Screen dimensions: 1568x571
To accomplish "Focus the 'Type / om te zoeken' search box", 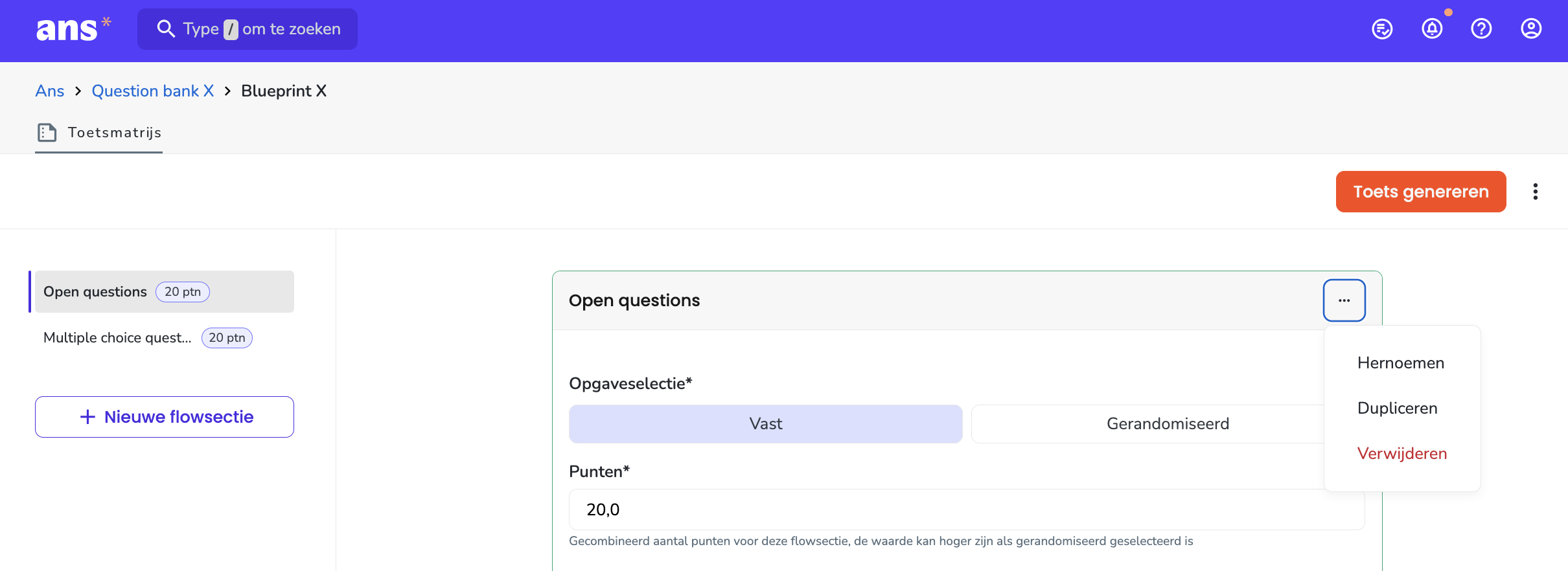I will coord(248,29).
